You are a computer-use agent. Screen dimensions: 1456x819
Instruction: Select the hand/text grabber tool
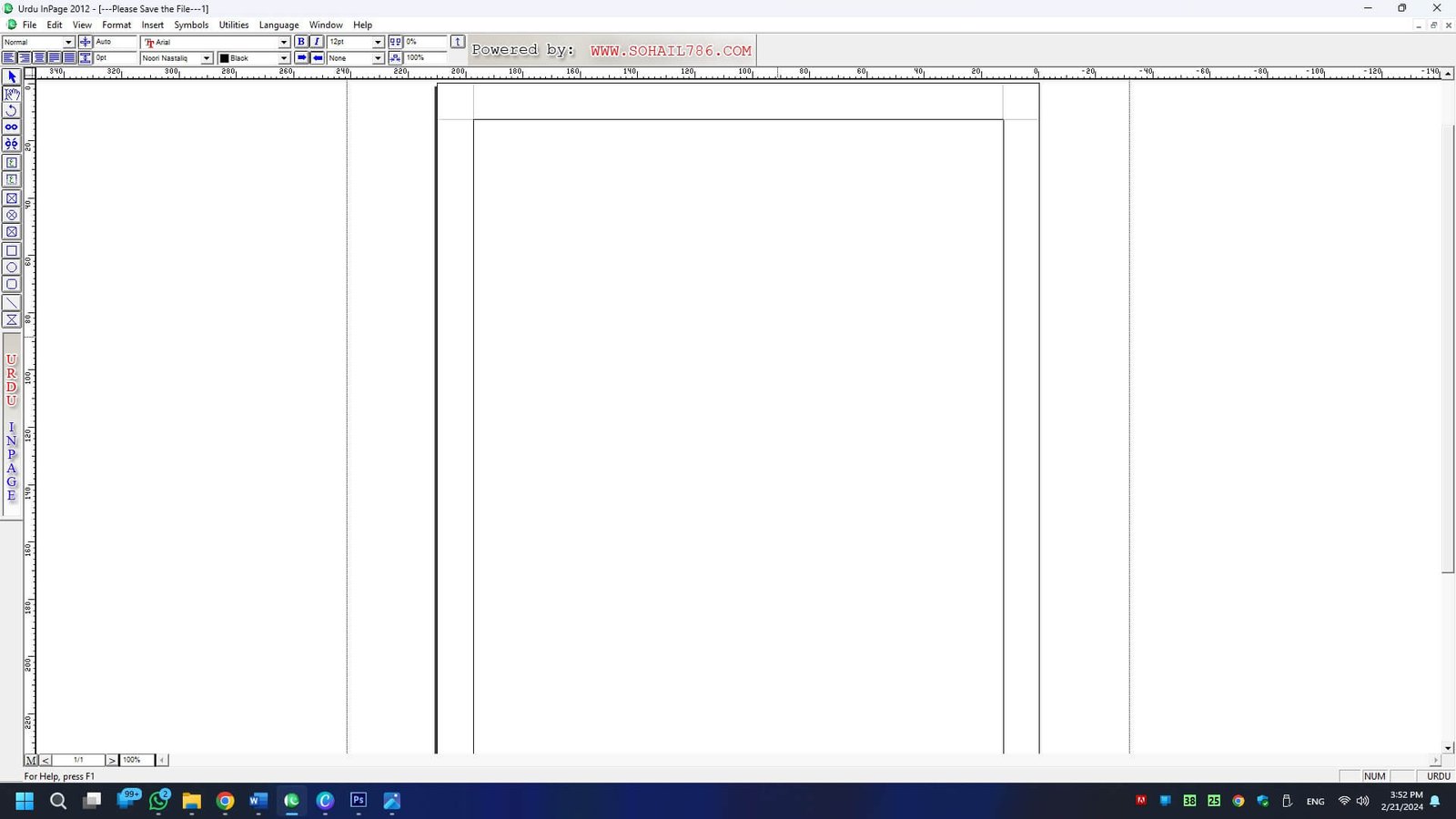click(12, 94)
